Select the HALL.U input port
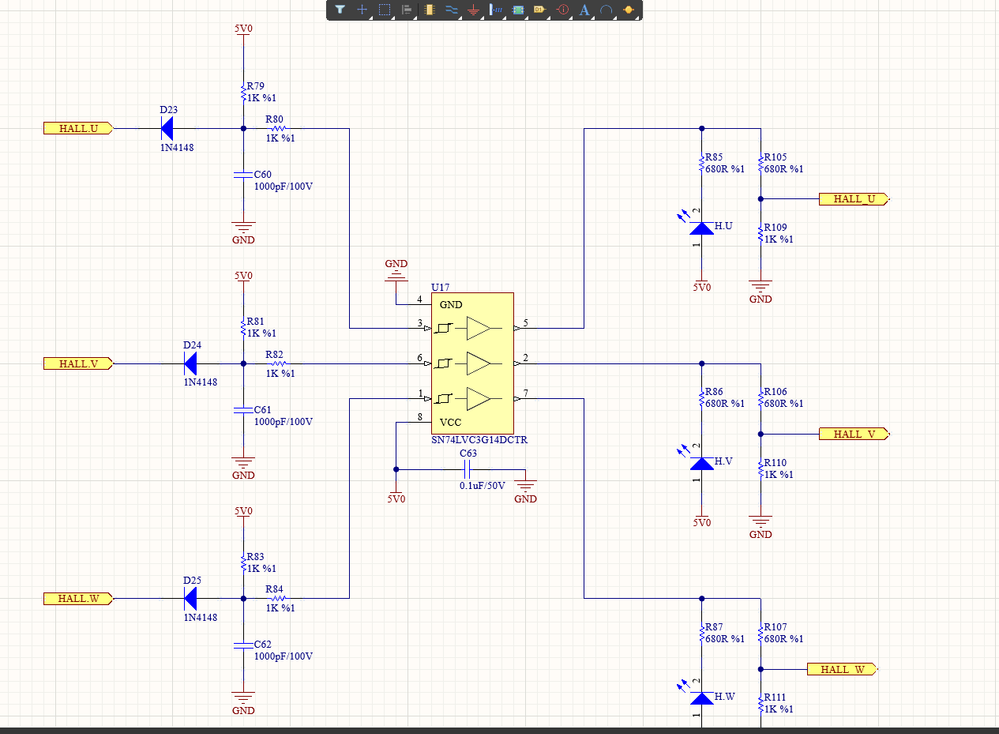This screenshot has height=734, width=999. pos(78,129)
